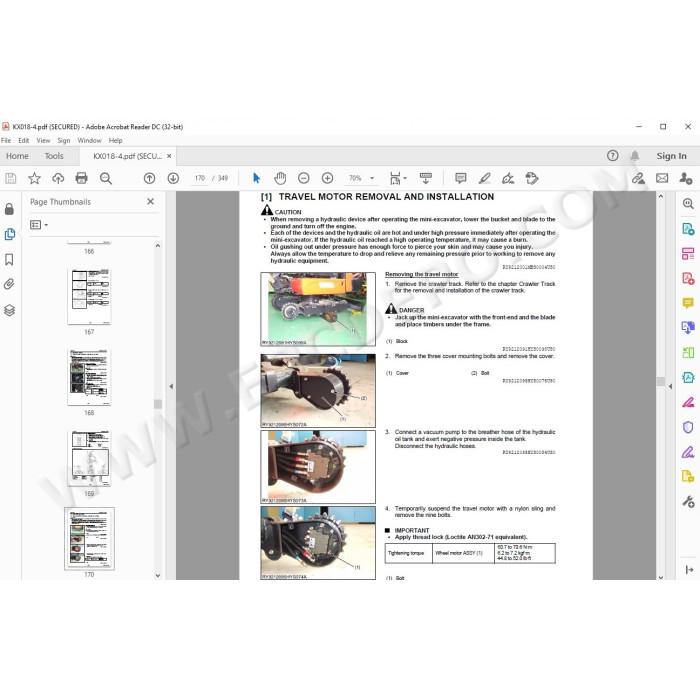Select the page 168 thumbnail

click(x=89, y=377)
